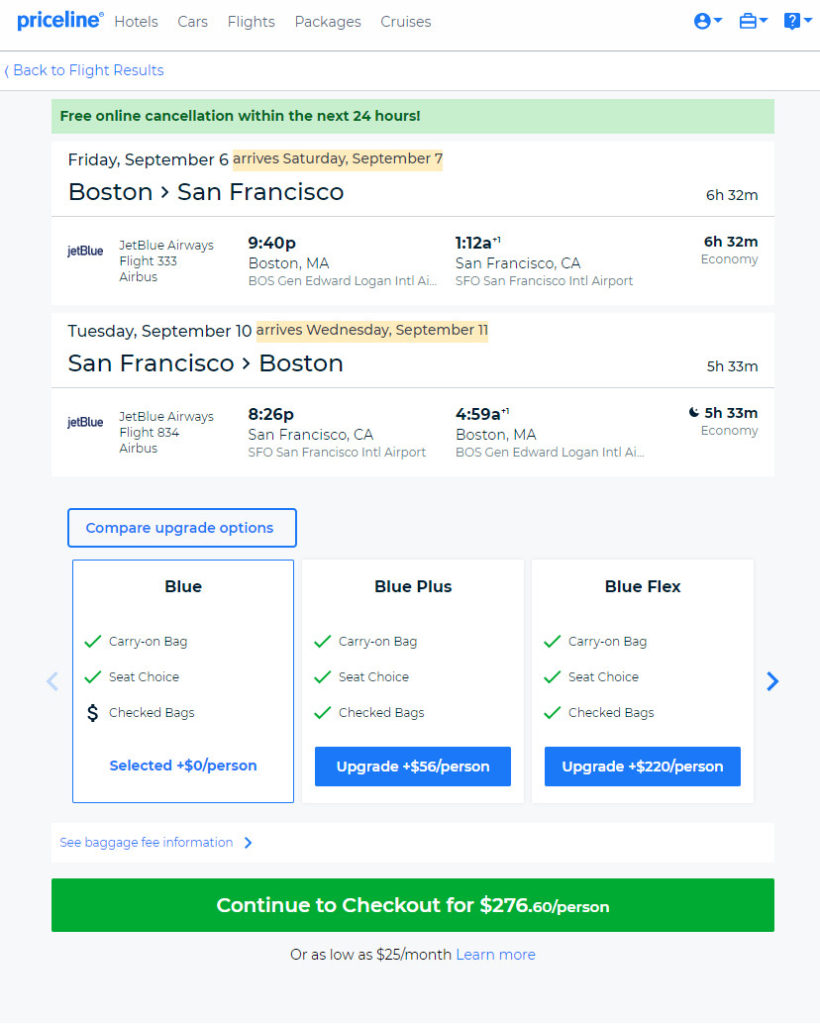
Task: Click the priceline logo
Action: click(60, 20)
